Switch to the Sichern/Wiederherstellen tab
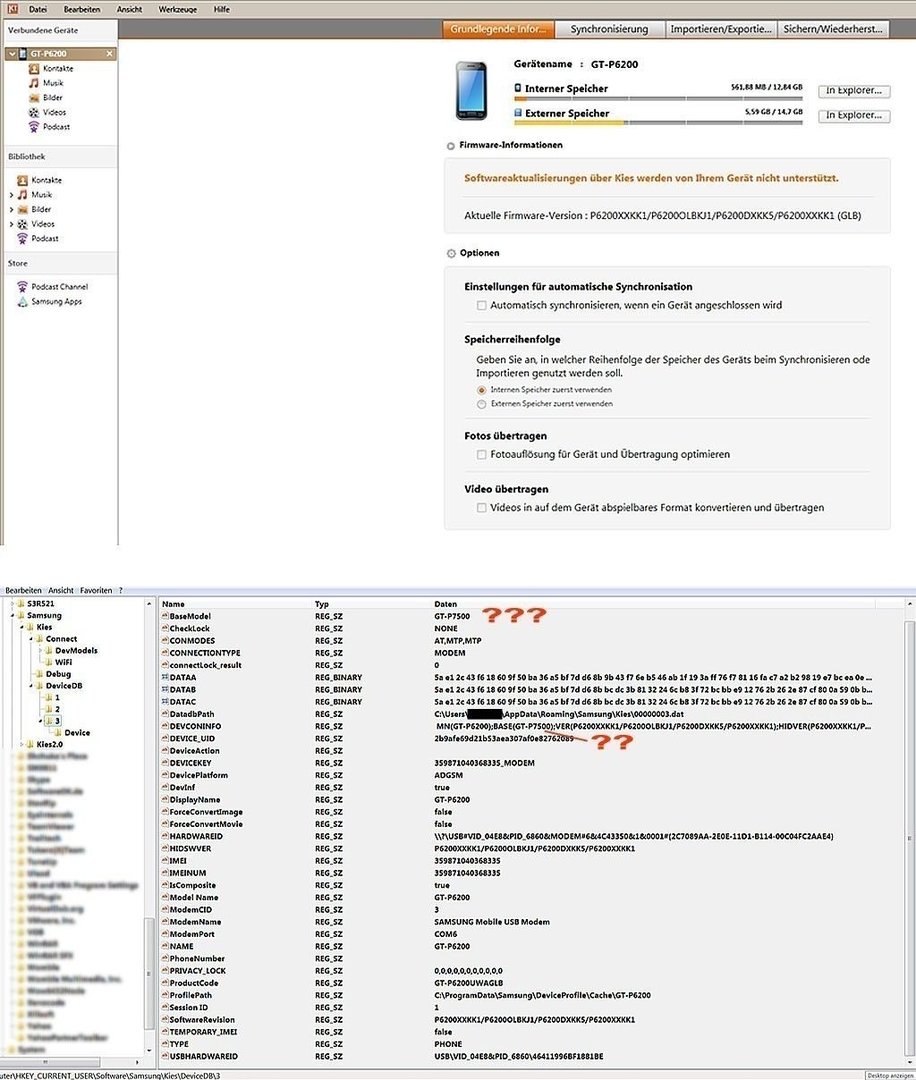 [833, 29]
